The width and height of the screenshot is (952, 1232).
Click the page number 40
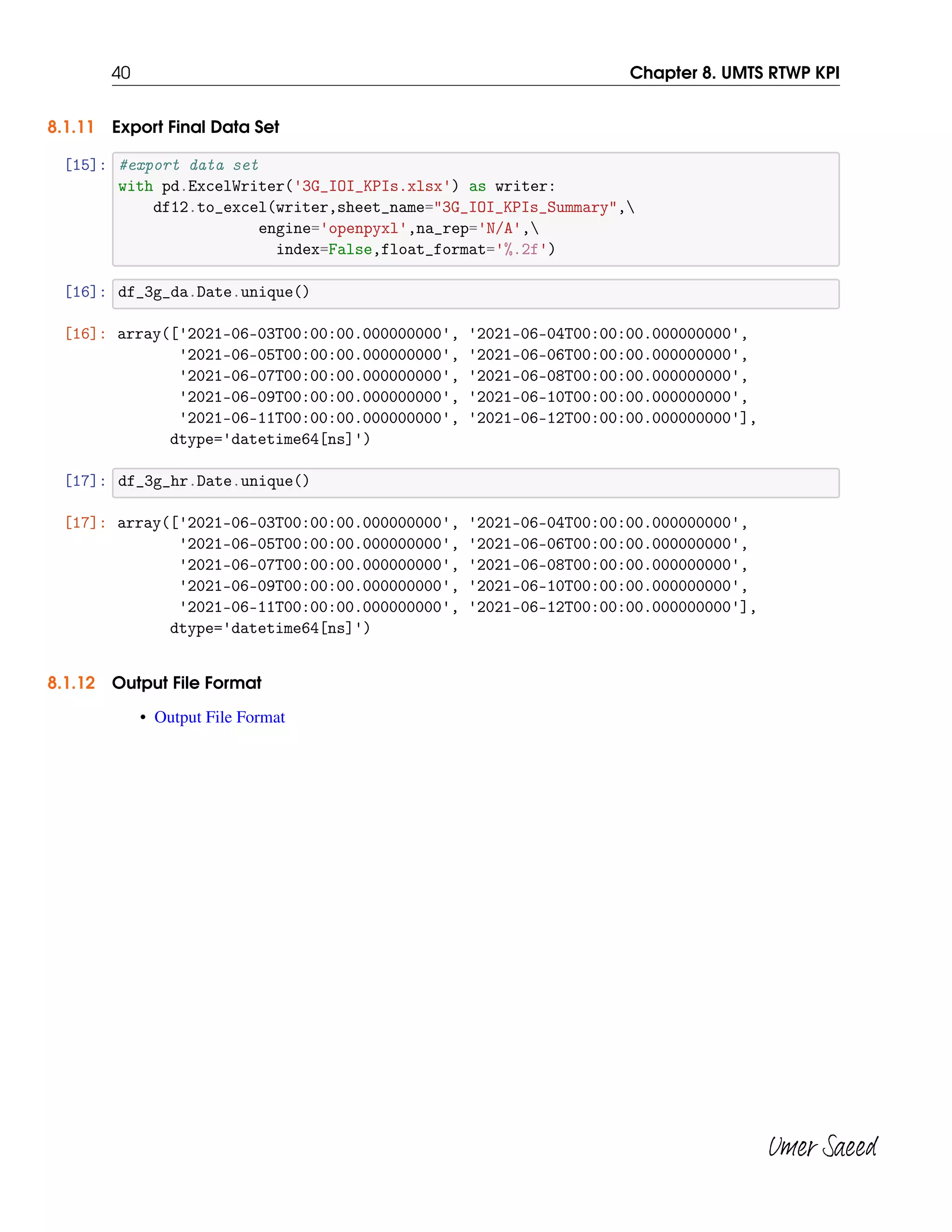[121, 73]
